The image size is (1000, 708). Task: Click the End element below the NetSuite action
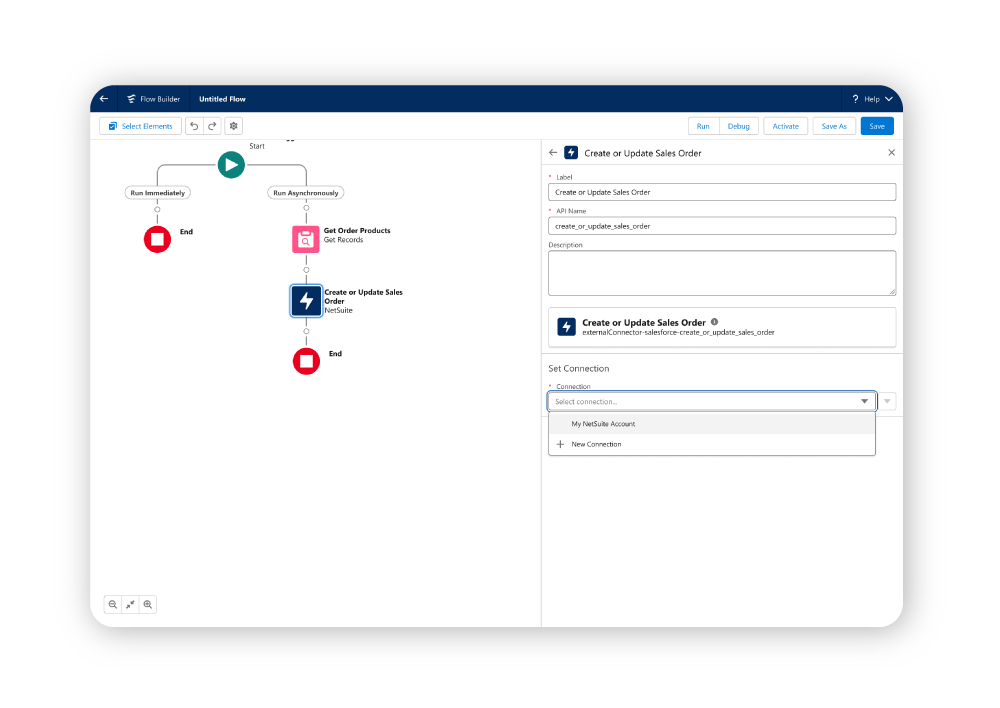pyautogui.click(x=306, y=361)
